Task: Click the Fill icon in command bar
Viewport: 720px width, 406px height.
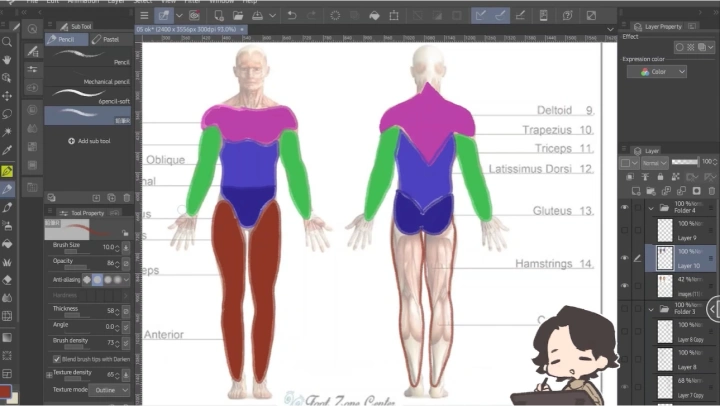Action: pos(374,15)
